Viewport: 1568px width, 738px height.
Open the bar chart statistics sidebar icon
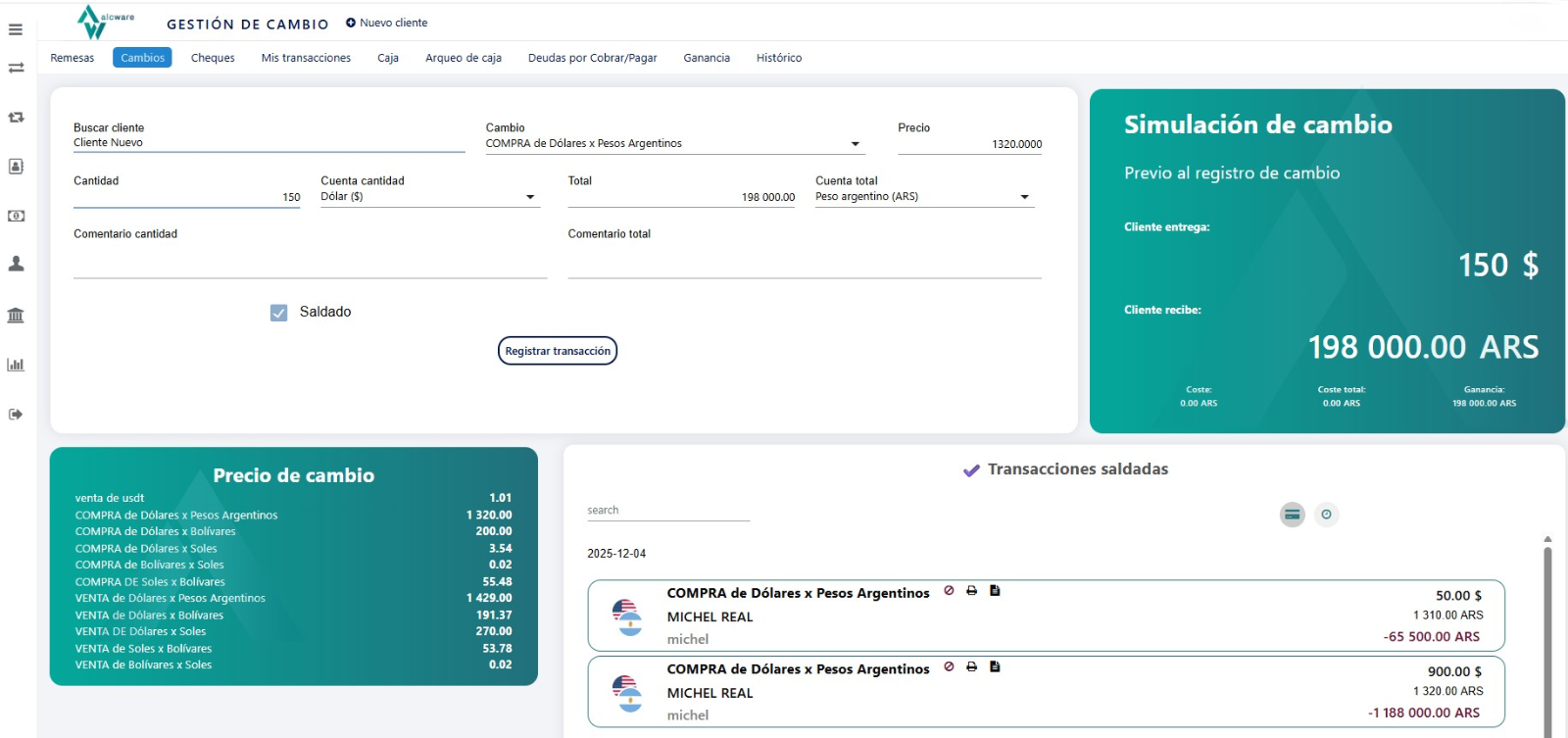tap(16, 365)
